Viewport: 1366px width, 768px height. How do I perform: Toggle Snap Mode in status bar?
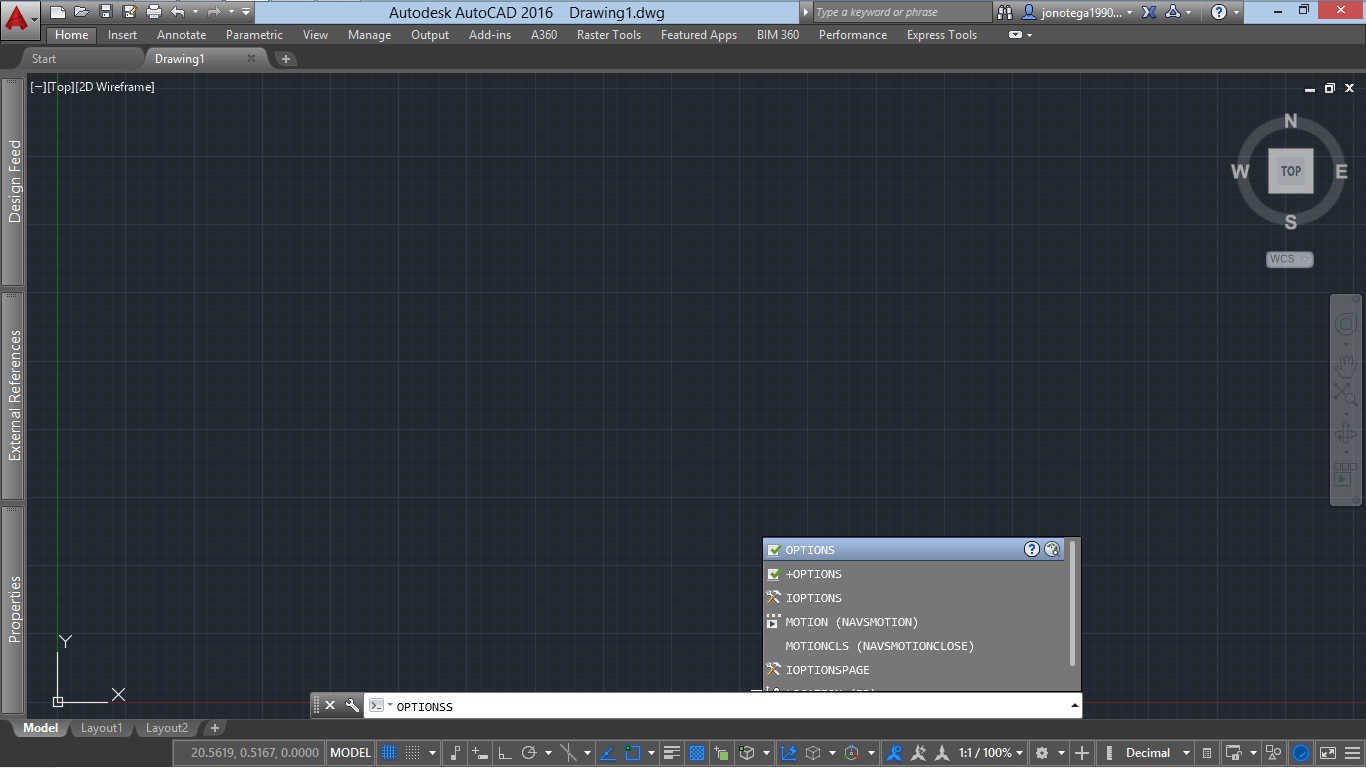pos(413,753)
